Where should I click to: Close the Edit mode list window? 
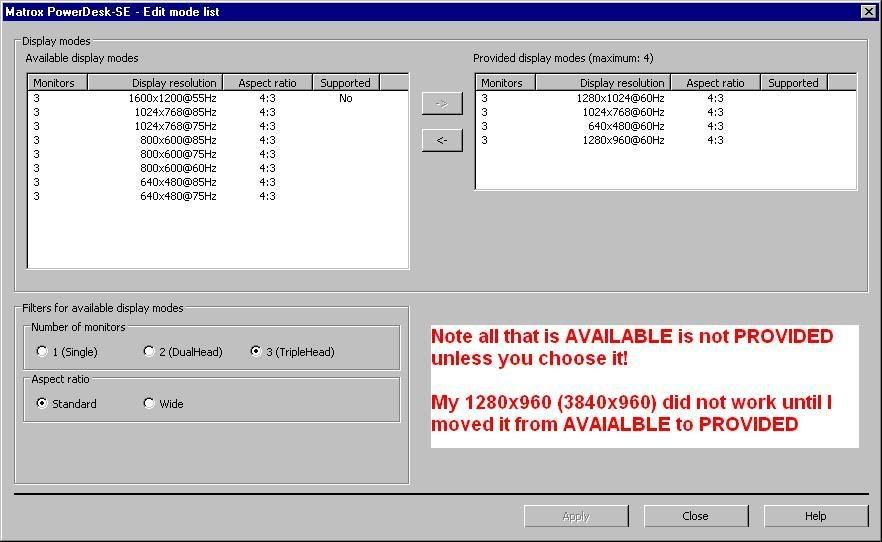pyautogui.click(x=868, y=11)
